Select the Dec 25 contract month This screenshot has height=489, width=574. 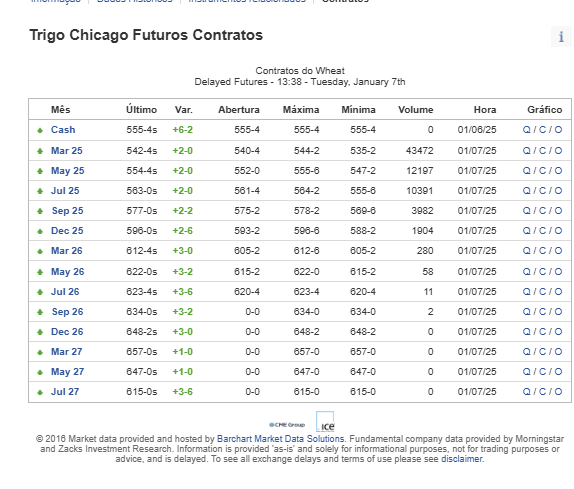tap(67, 231)
